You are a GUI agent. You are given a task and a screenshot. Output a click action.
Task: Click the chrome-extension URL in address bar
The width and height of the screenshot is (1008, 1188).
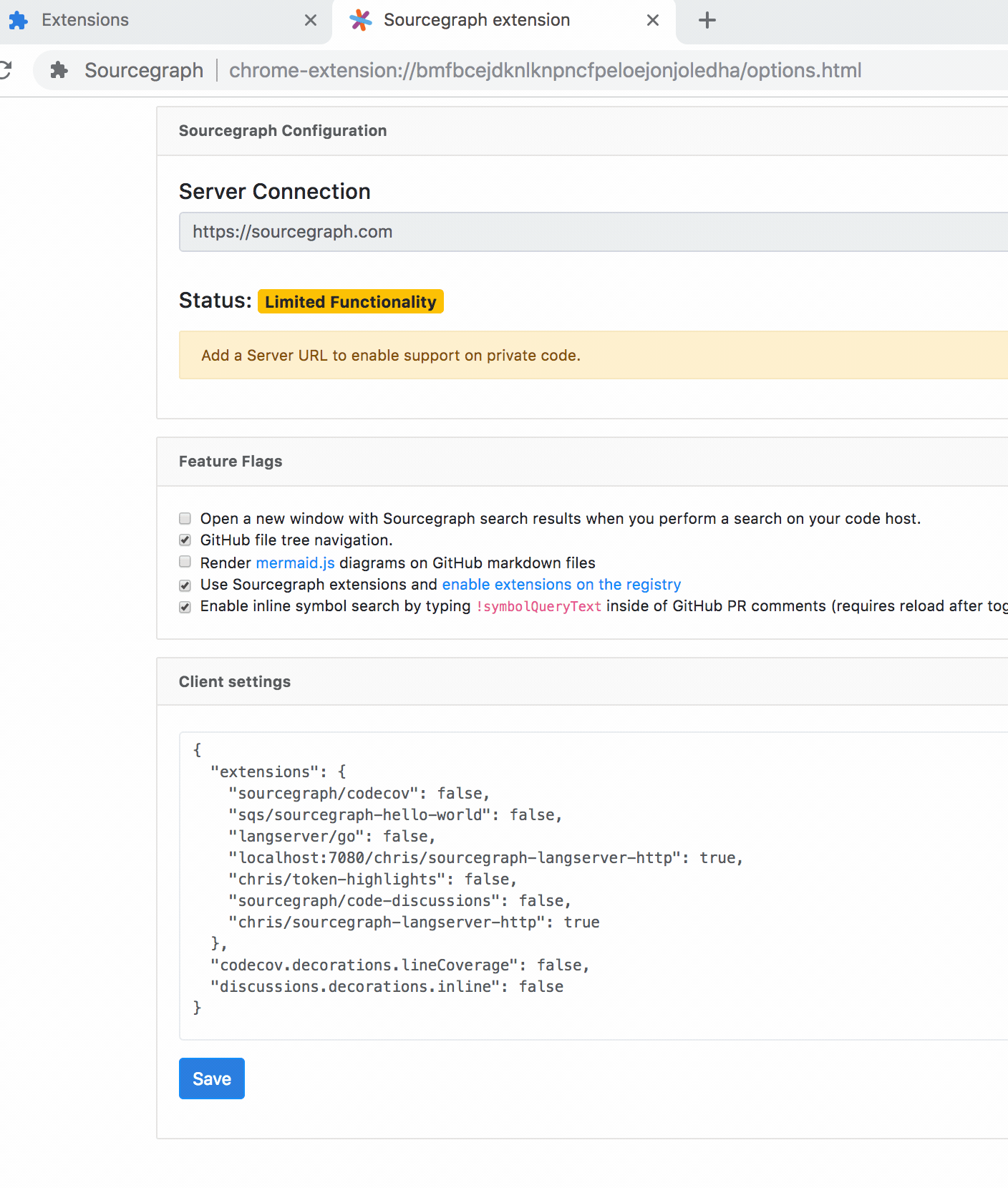coord(545,70)
